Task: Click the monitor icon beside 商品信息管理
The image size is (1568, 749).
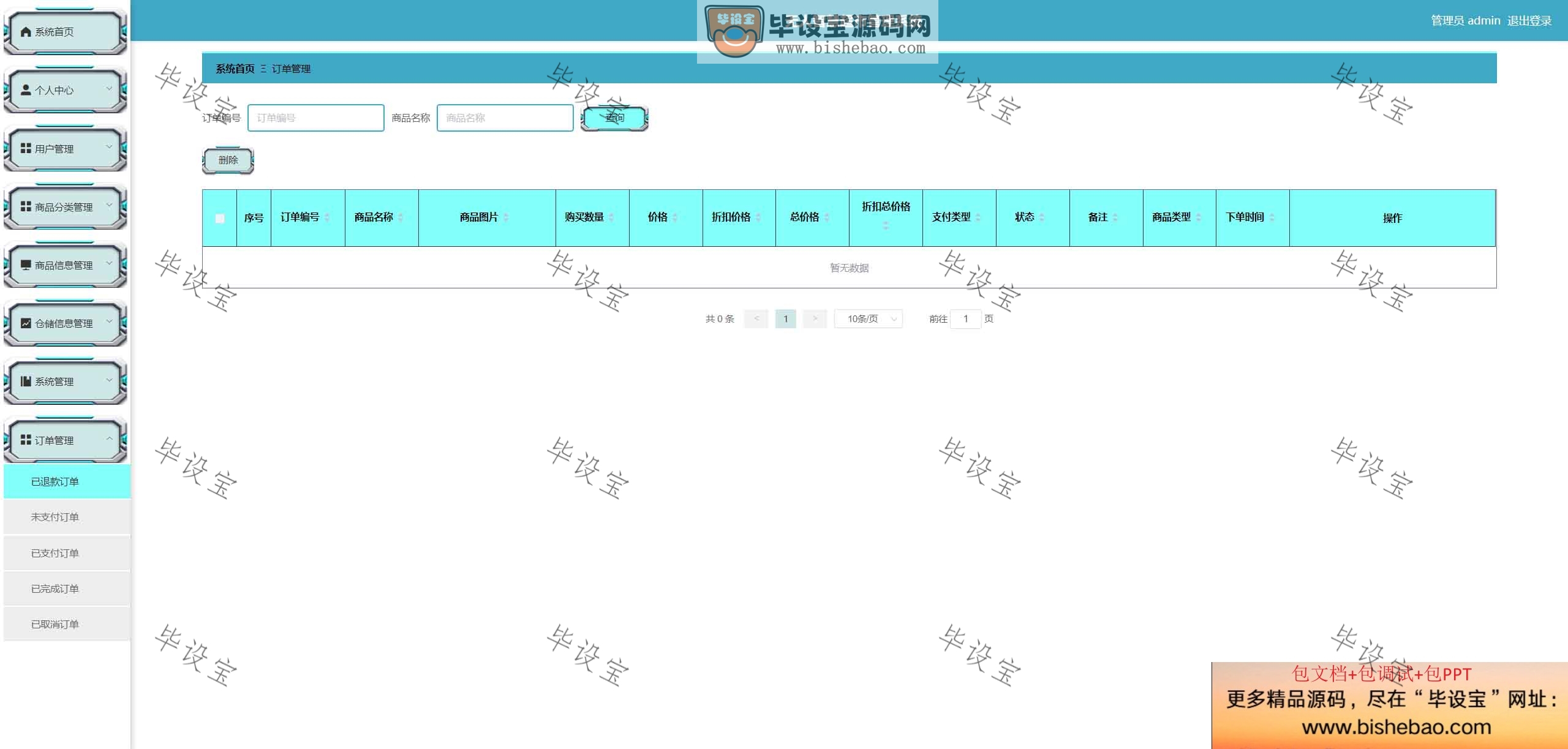Action: coord(26,265)
